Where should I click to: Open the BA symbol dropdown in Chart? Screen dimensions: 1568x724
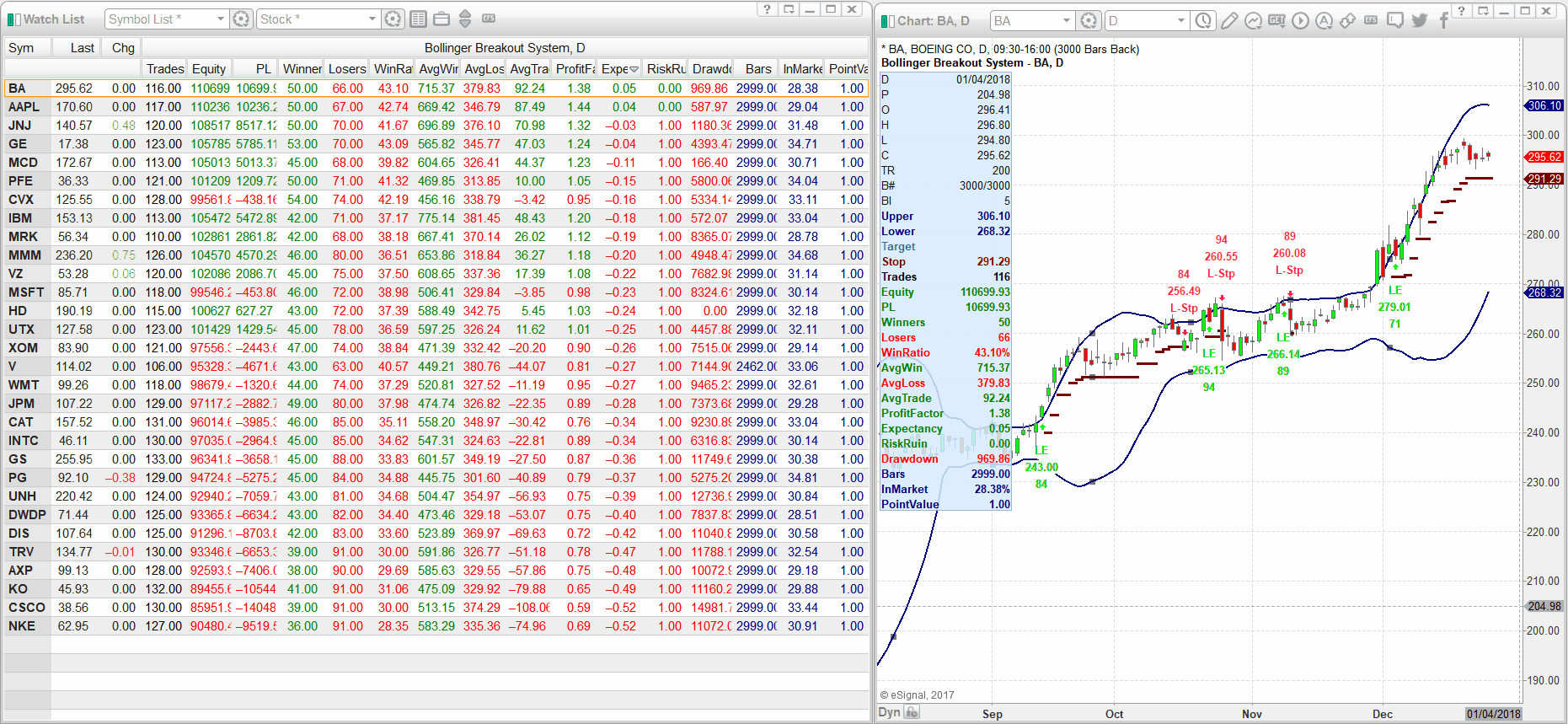click(1067, 21)
